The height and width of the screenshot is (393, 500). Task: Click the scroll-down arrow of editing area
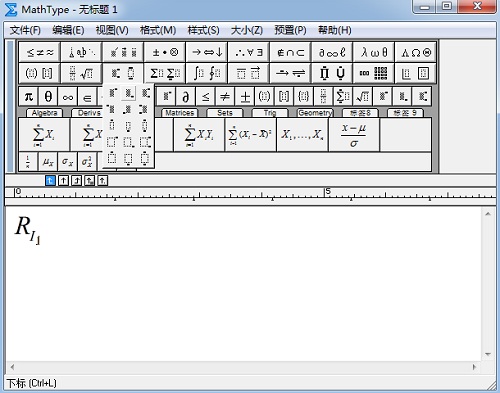pos(488,354)
